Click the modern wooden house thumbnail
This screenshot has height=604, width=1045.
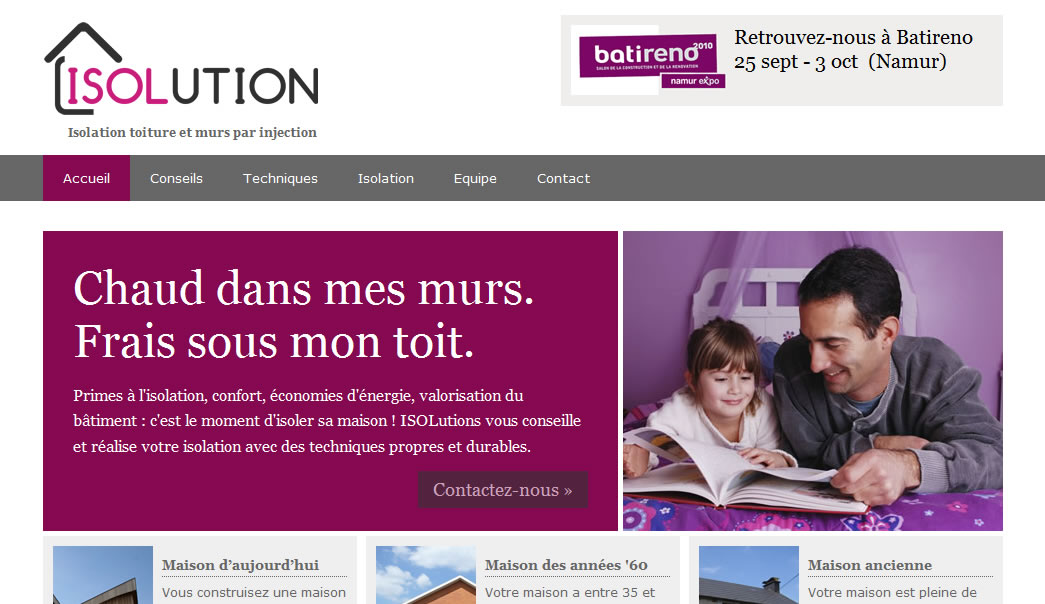click(103, 575)
